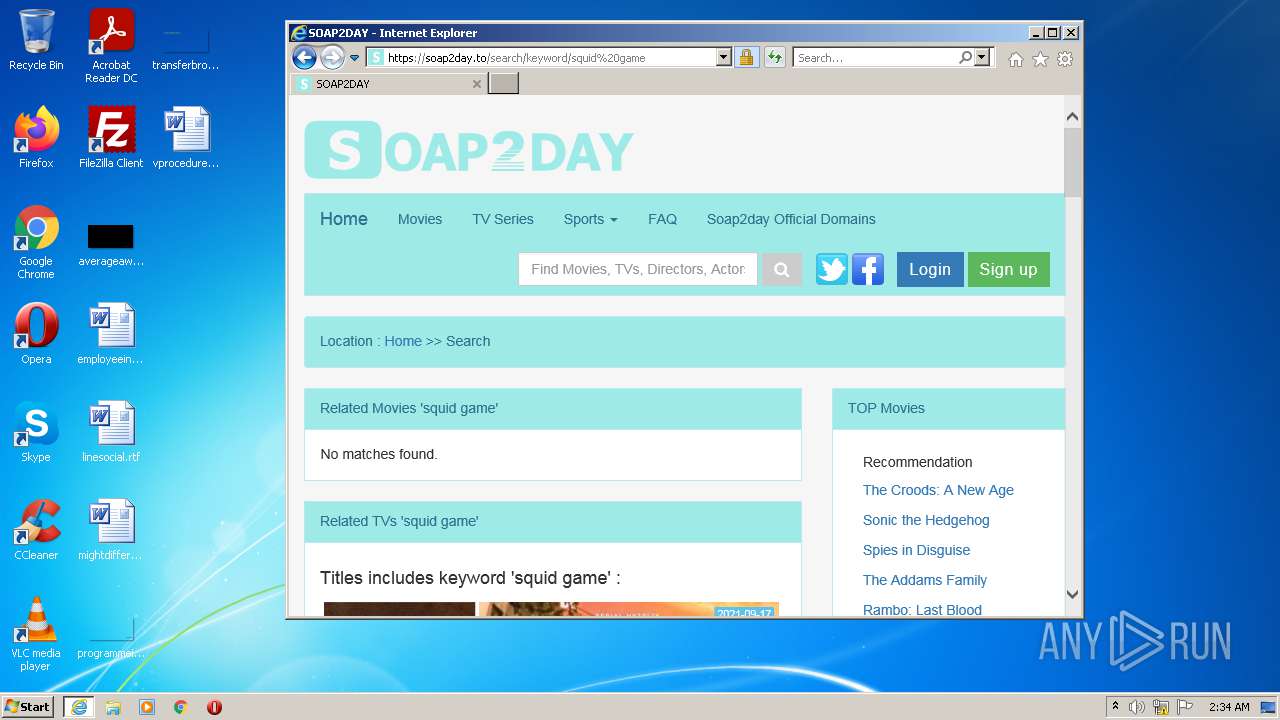Screen dimensions: 1280x720
Task: Select the Acrobat Reader DC desktop icon
Action: coord(111,46)
